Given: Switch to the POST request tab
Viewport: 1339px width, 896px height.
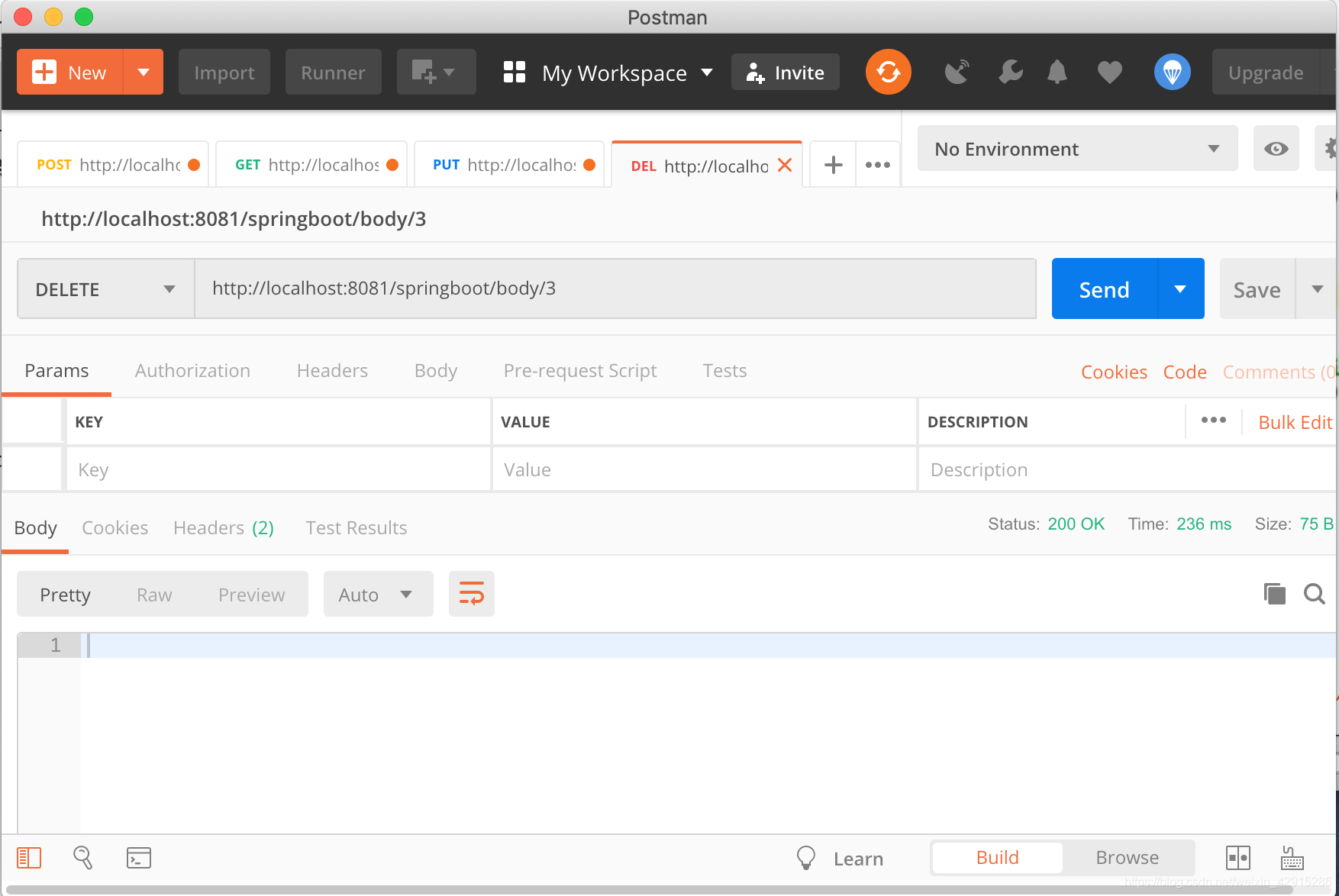Looking at the screenshot, I should (x=112, y=165).
